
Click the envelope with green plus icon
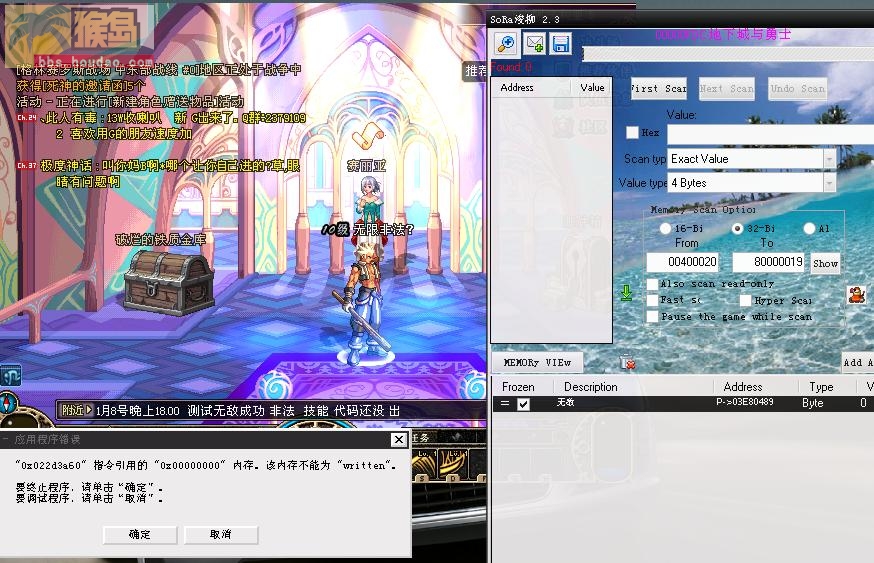(535, 43)
